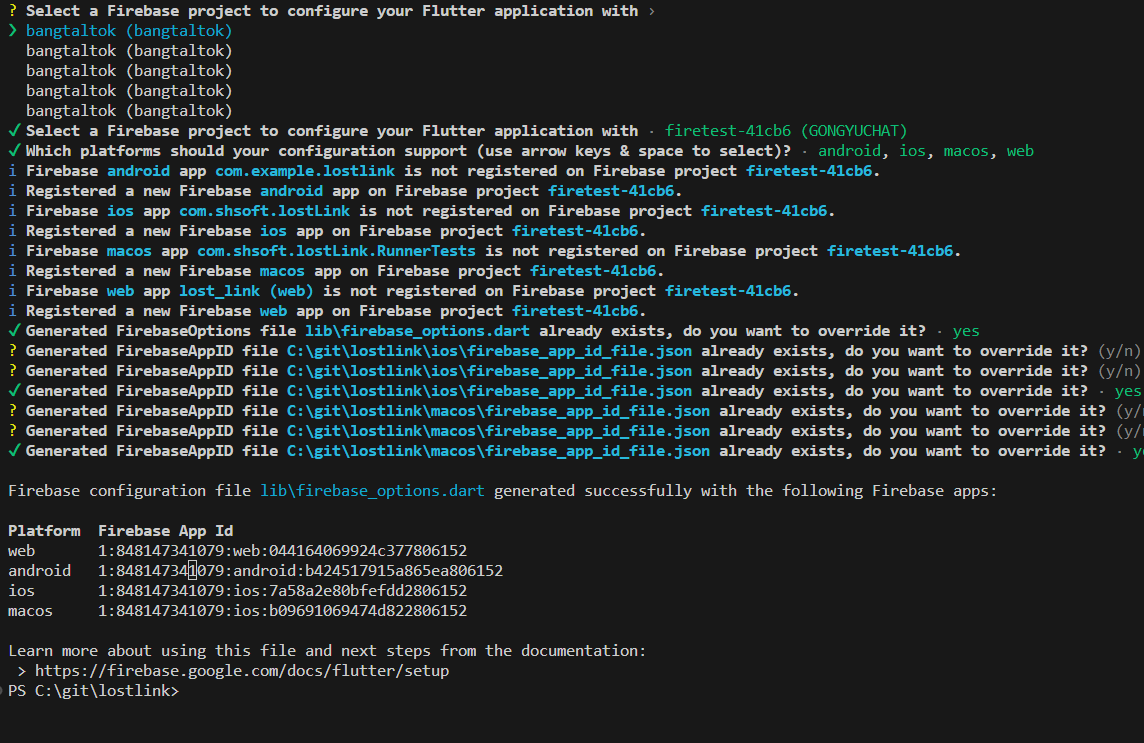Click the lost_link (web) app name
Screen dimensions: 1144x743
point(247,291)
